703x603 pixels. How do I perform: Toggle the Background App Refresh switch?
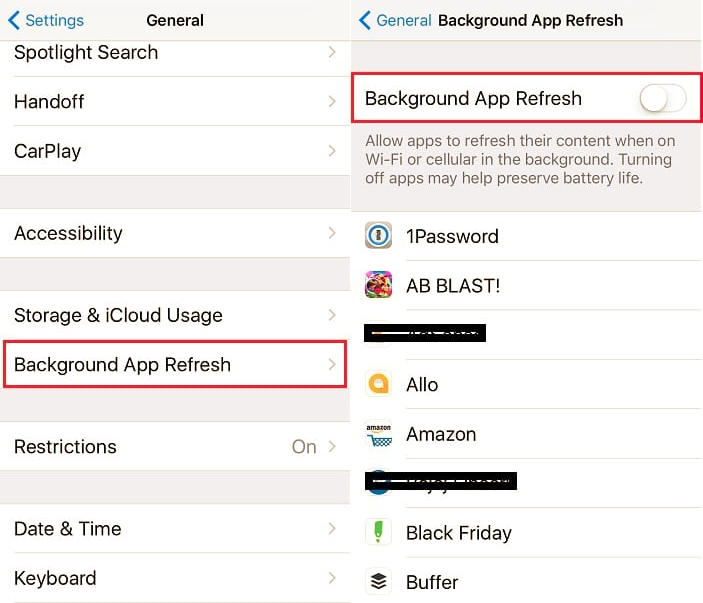[663, 98]
